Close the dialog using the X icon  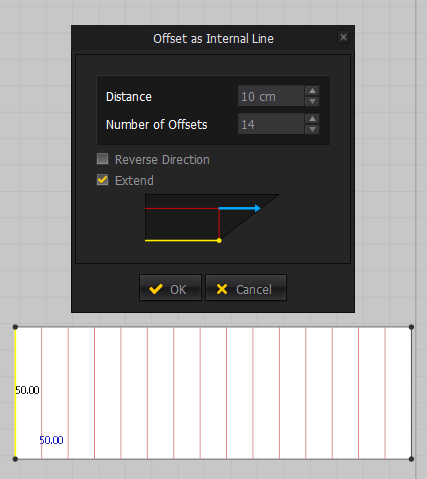pyautogui.click(x=343, y=37)
